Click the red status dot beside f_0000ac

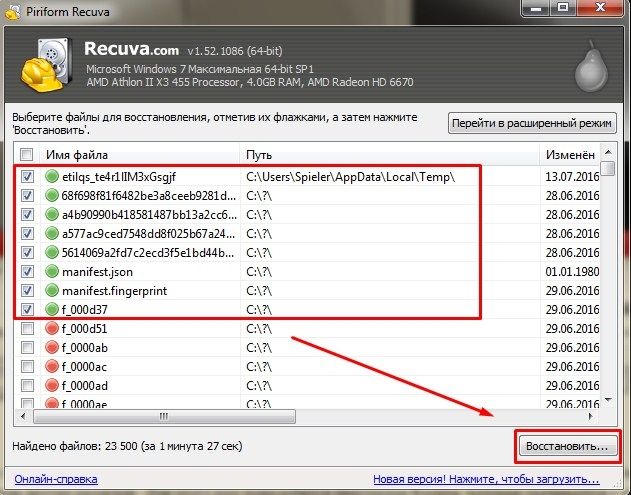(52, 367)
